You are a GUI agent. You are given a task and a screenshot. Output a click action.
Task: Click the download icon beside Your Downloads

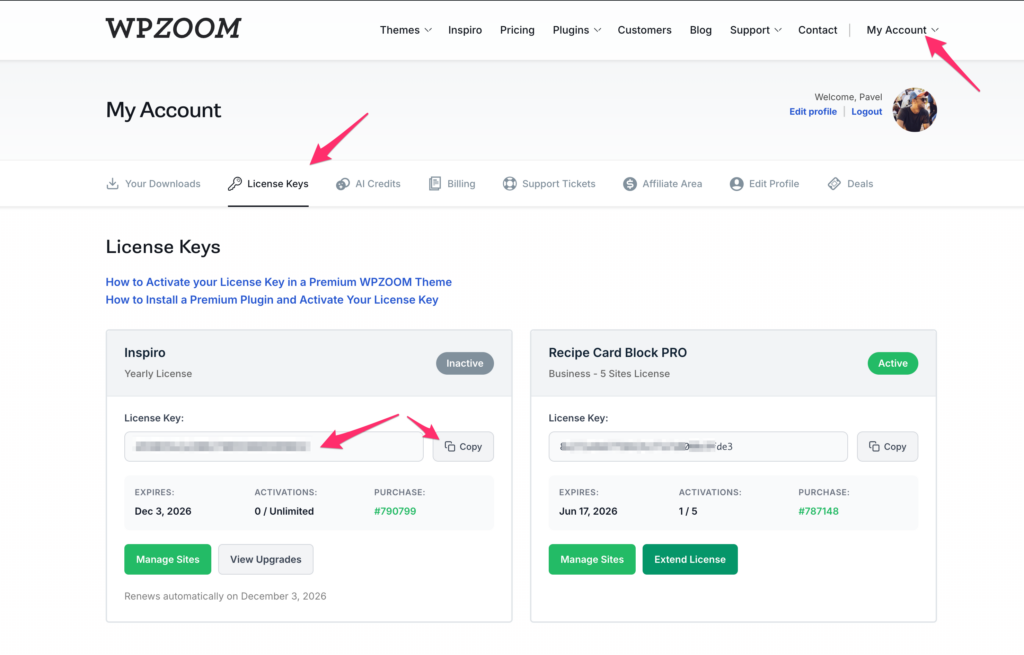pos(112,184)
